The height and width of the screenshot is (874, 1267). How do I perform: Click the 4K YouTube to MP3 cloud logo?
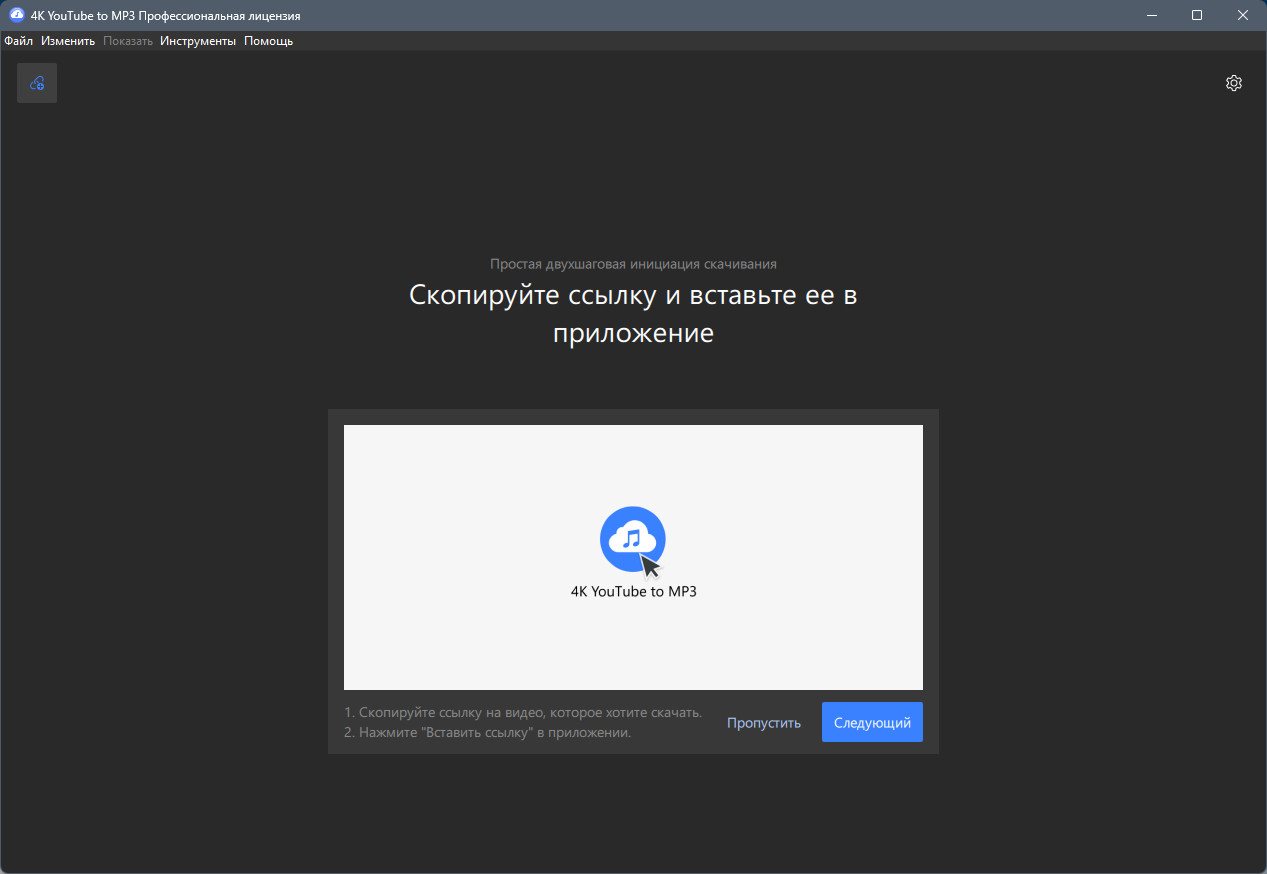[x=633, y=541]
